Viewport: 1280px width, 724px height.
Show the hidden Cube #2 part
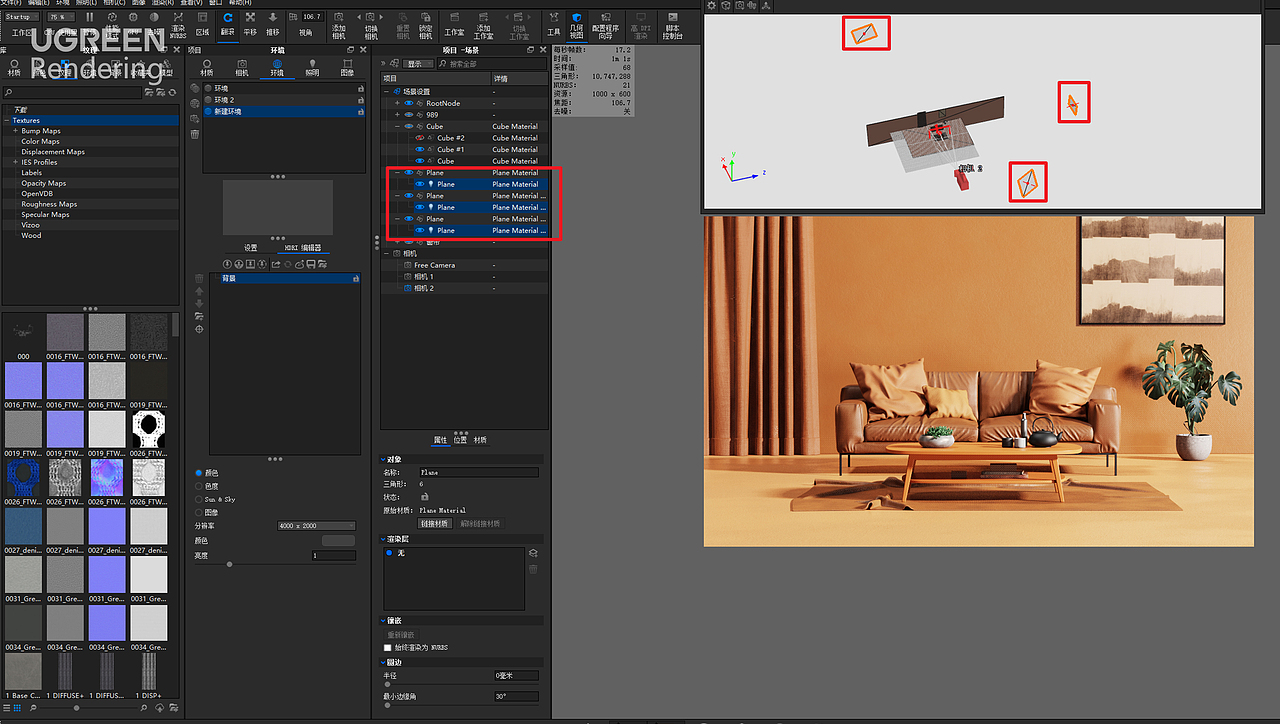pyautogui.click(x=420, y=138)
